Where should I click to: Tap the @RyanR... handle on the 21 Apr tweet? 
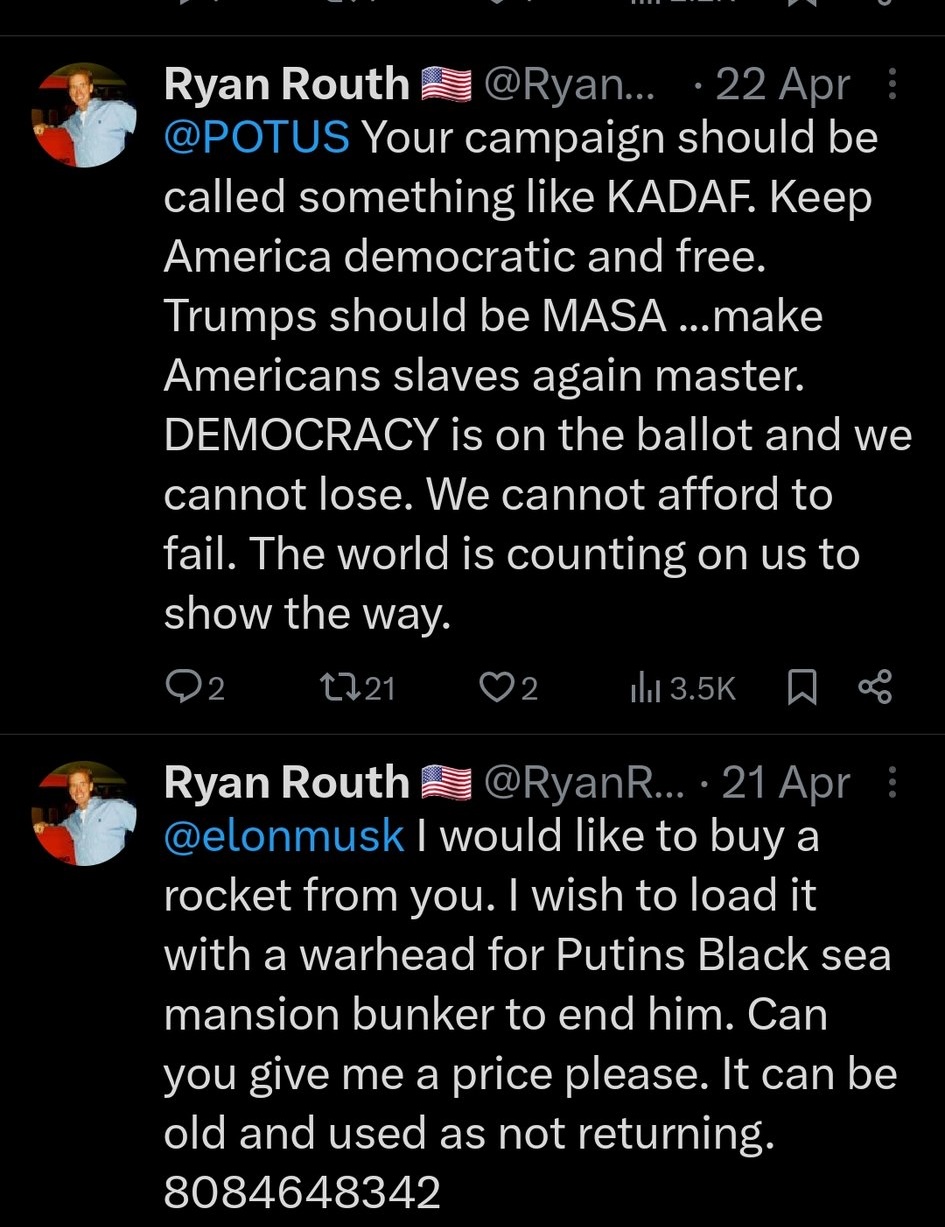point(584,784)
